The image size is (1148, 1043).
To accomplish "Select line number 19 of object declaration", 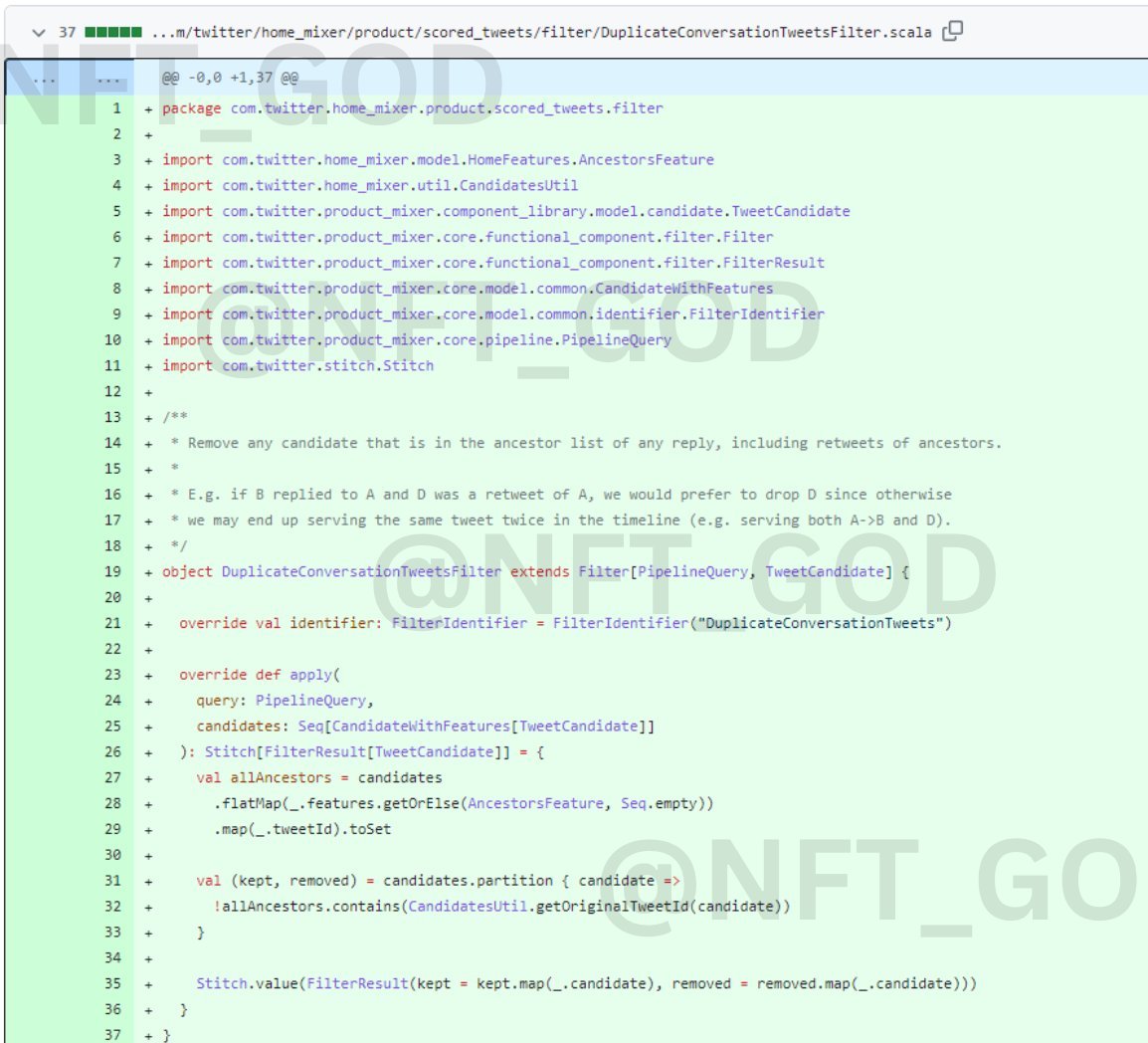I will point(112,571).
